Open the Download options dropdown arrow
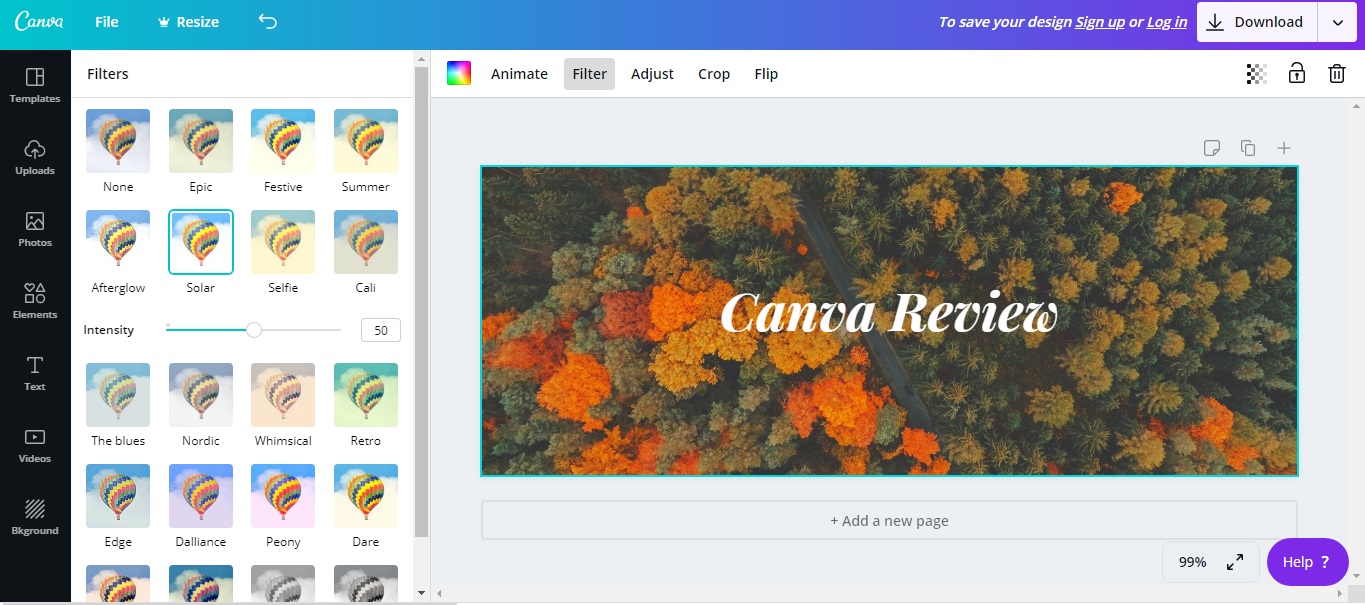Viewport: 1365px width, 605px height. (1337, 22)
